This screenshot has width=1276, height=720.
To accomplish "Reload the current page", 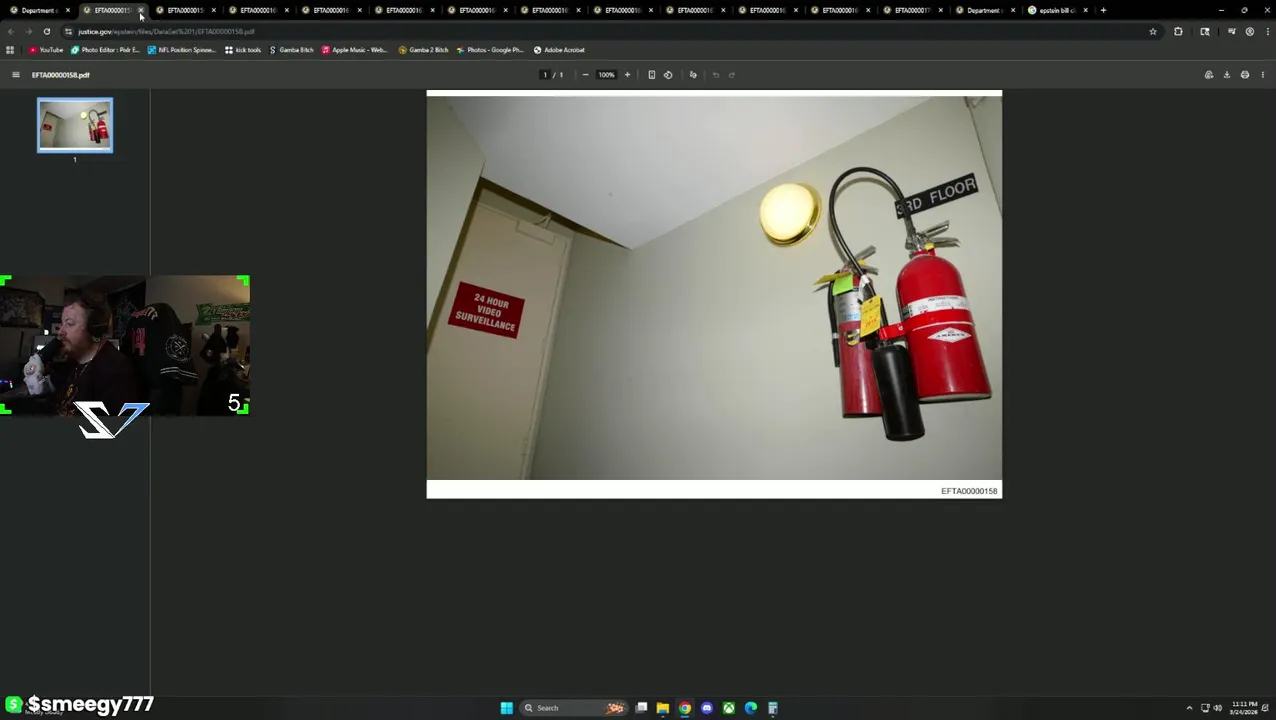I will (x=47, y=32).
